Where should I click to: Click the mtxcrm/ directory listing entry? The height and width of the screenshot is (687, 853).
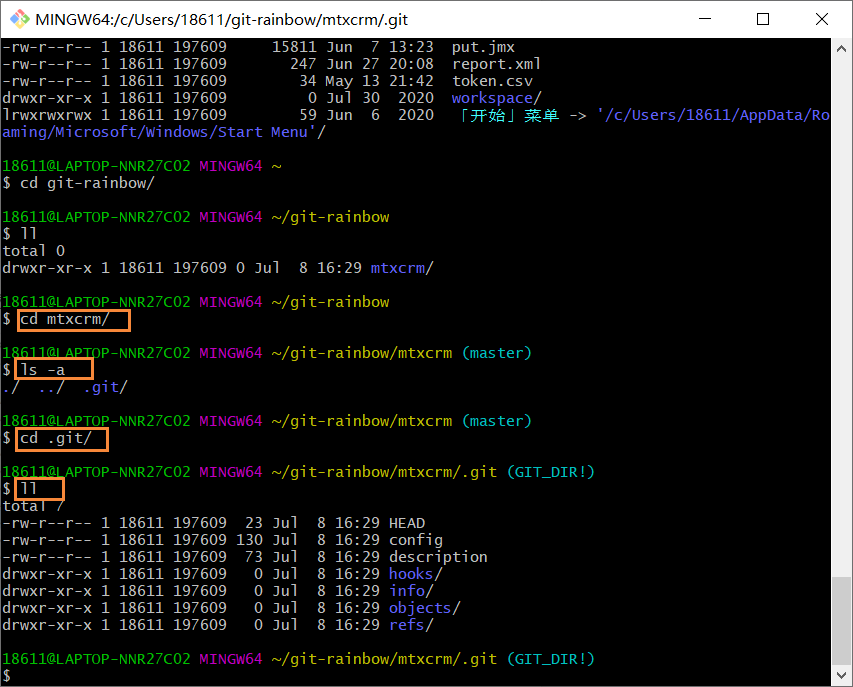pos(402,268)
